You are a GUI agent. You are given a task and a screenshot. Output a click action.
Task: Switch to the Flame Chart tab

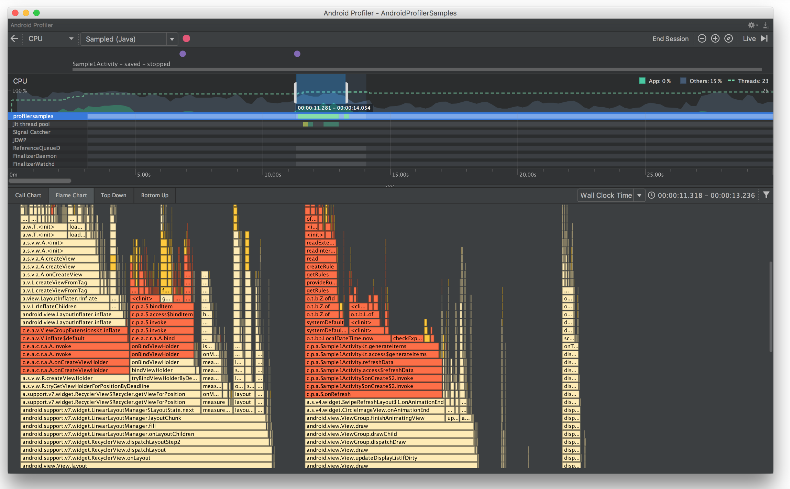(x=71, y=195)
